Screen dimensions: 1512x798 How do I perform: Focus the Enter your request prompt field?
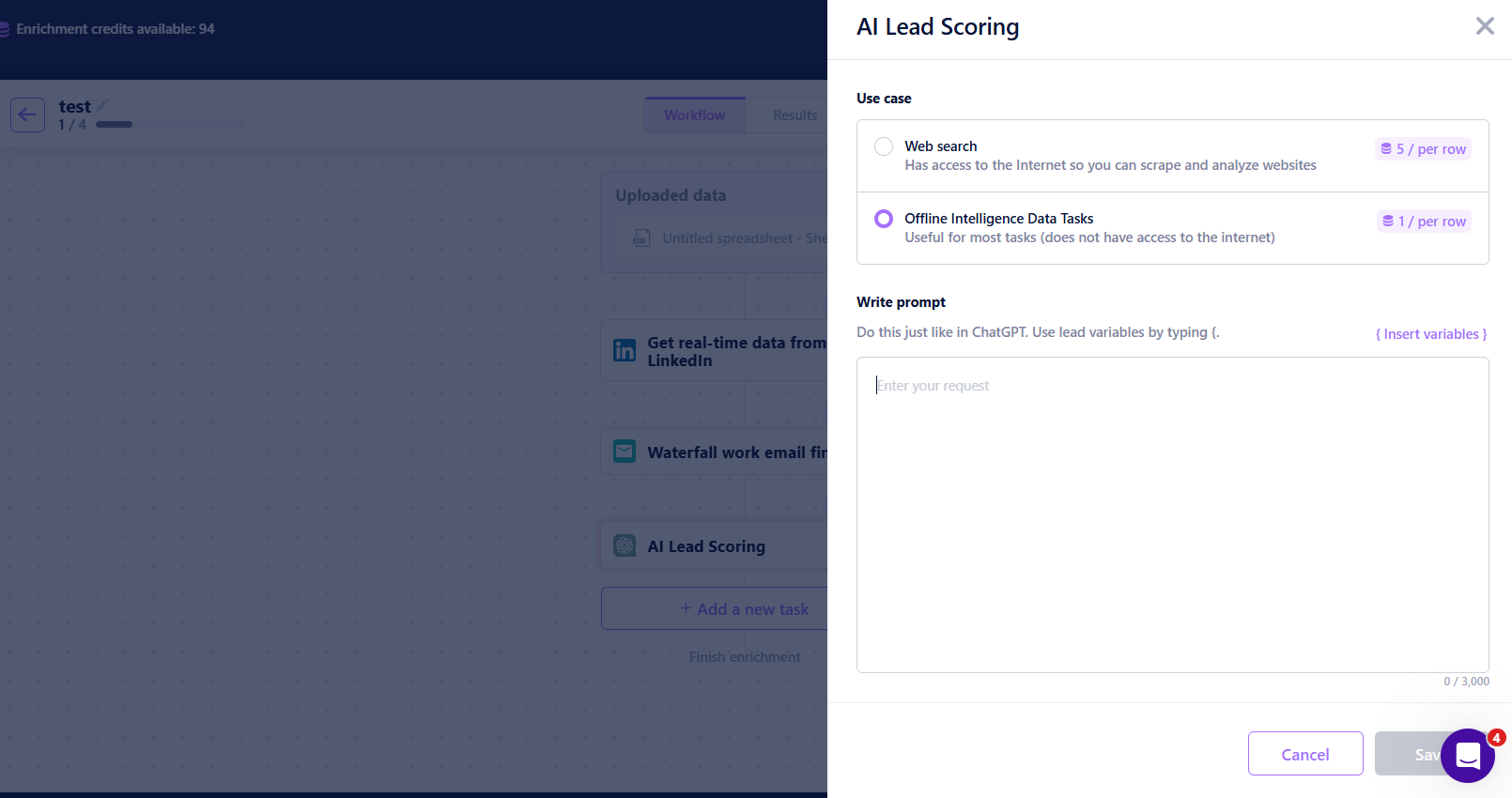[x=1172, y=514]
